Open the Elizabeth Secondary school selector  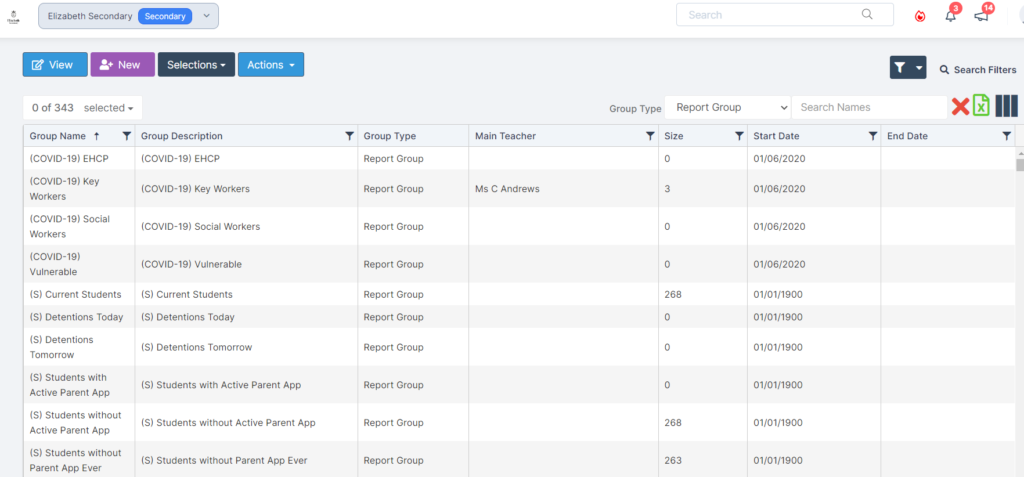tap(129, 16)
